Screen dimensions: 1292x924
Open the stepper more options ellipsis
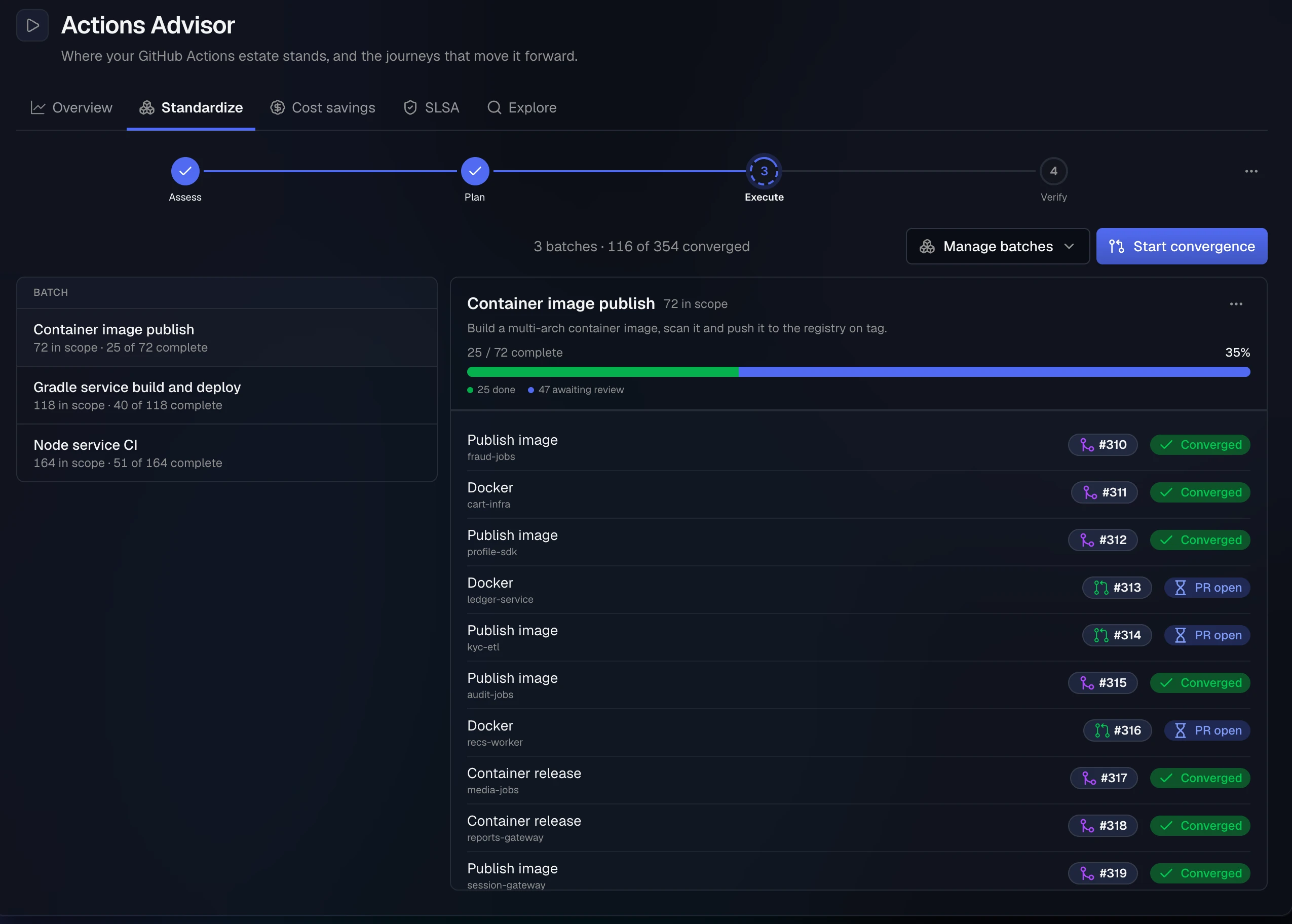1251,171
